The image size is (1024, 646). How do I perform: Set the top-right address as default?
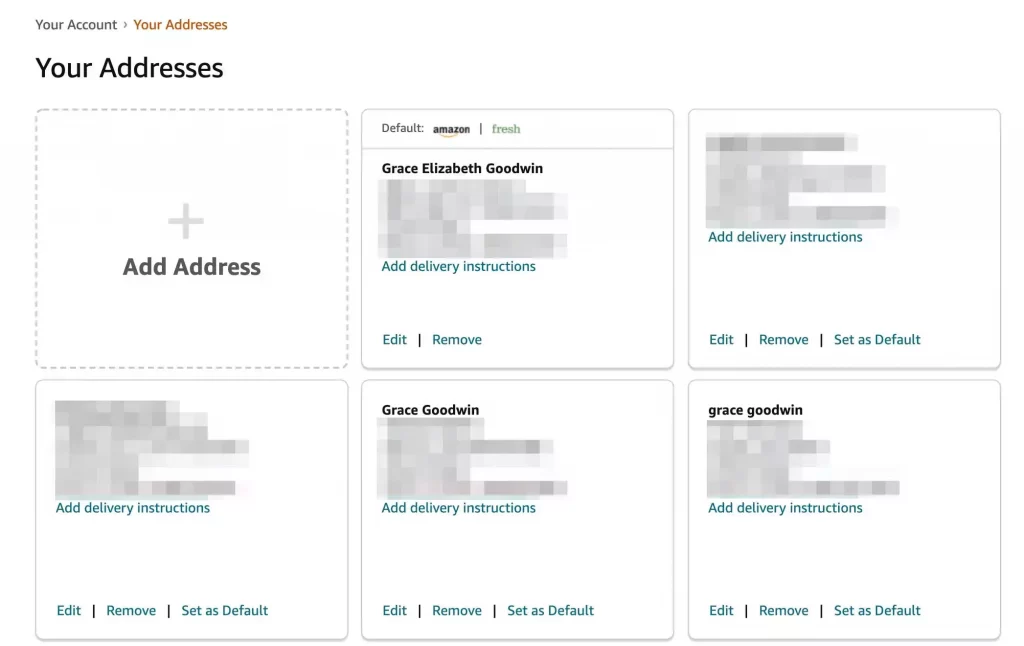[x=877, y=340]
